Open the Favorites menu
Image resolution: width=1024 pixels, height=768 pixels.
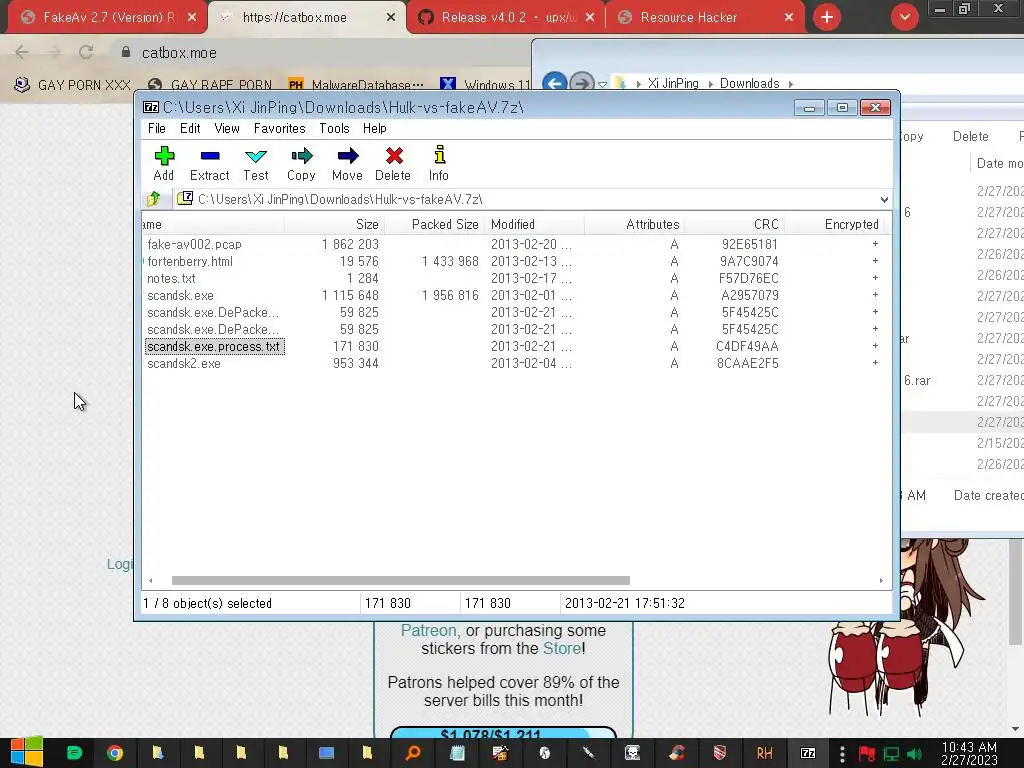coord(280,129)
